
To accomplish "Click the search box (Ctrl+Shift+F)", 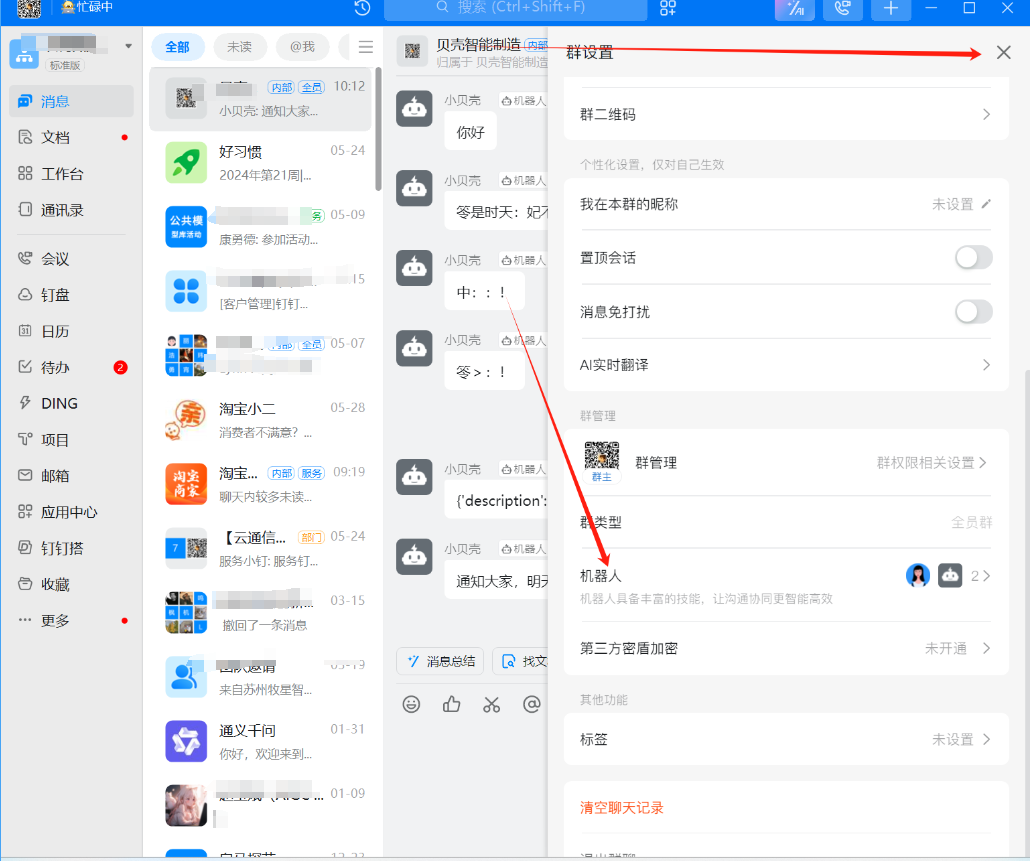I will (x=516, y=9).
